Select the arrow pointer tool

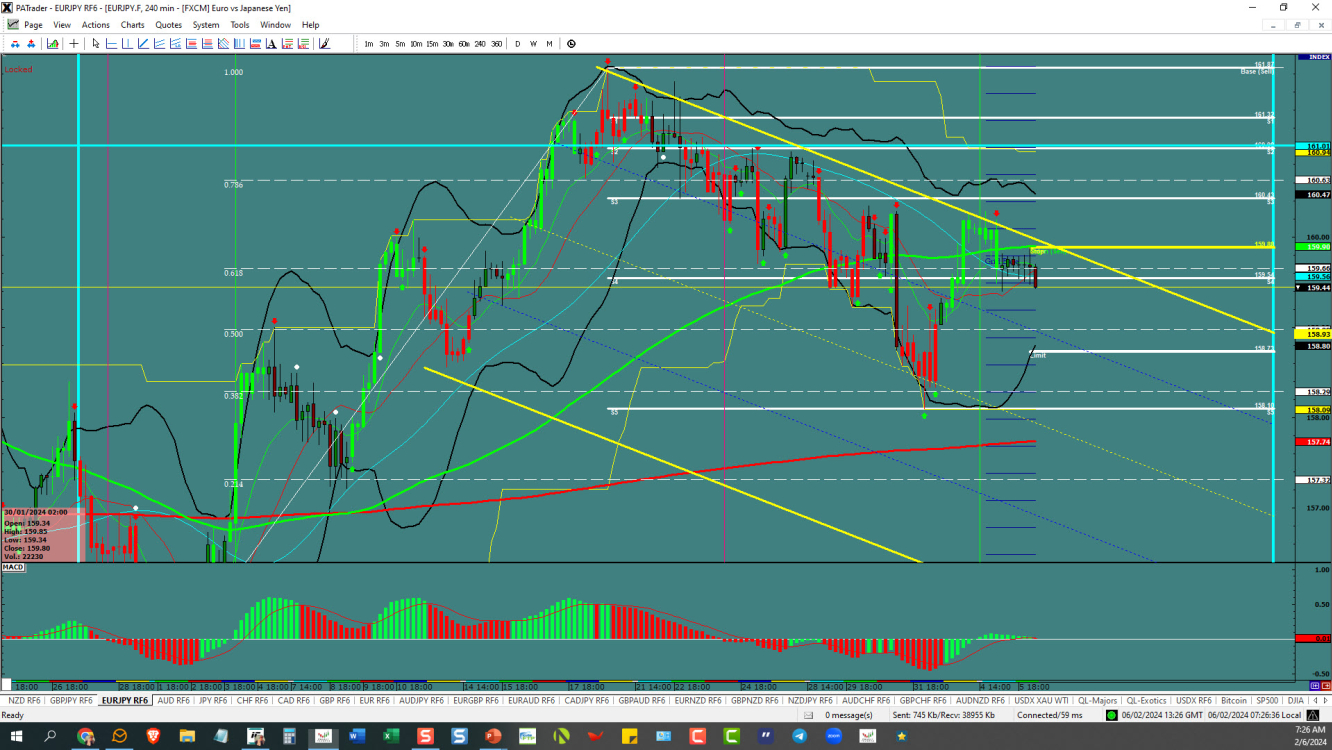click(96, 44)
